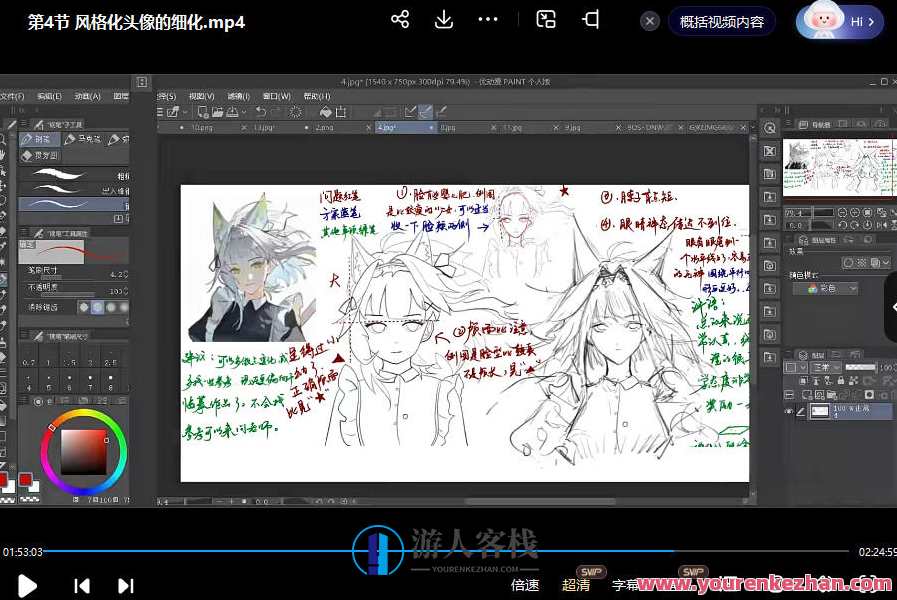Click the share icon in the top bar
897x600 pixels.
click(400, 20)
